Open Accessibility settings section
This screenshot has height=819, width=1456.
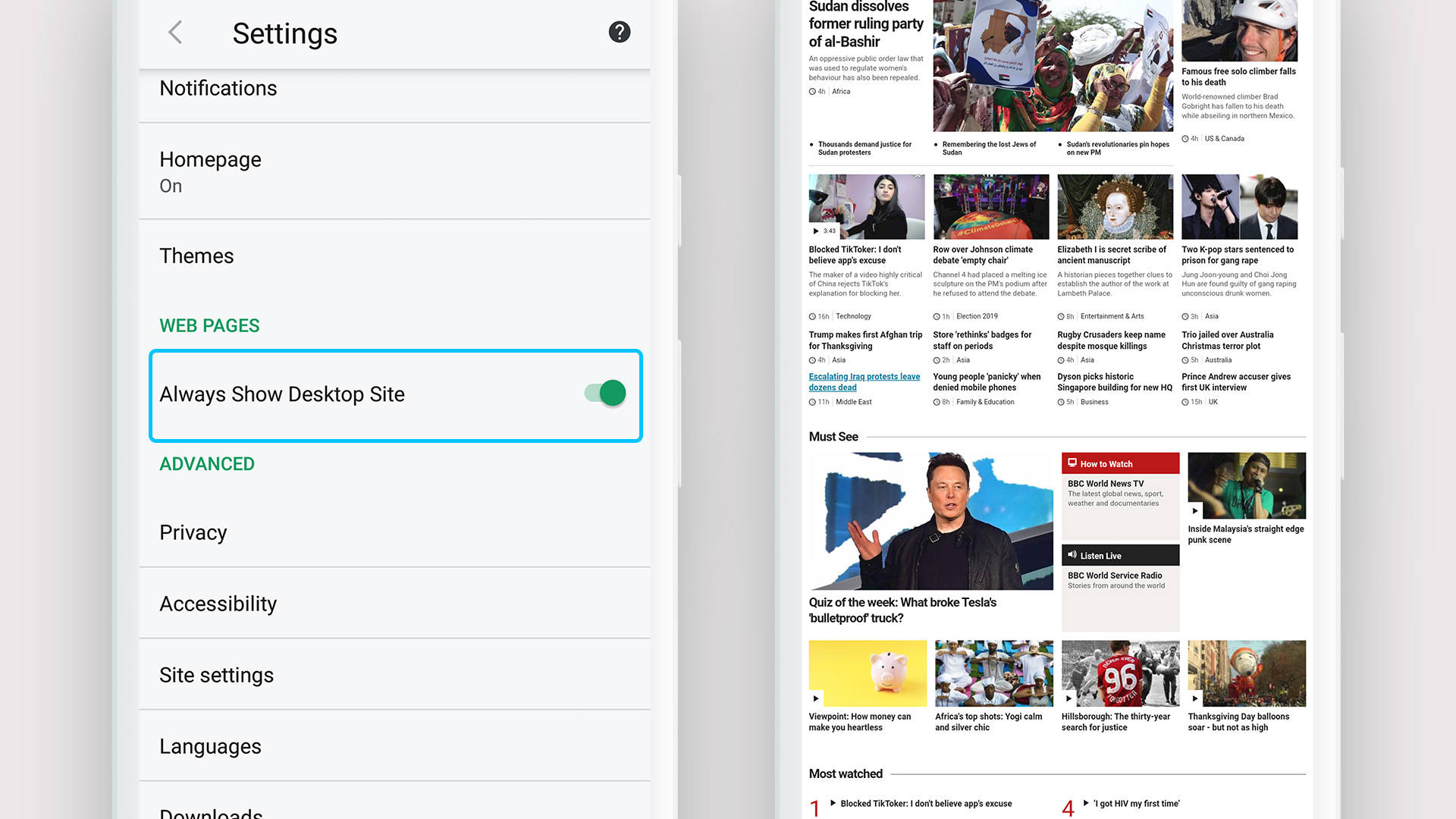tap(217, 603)
